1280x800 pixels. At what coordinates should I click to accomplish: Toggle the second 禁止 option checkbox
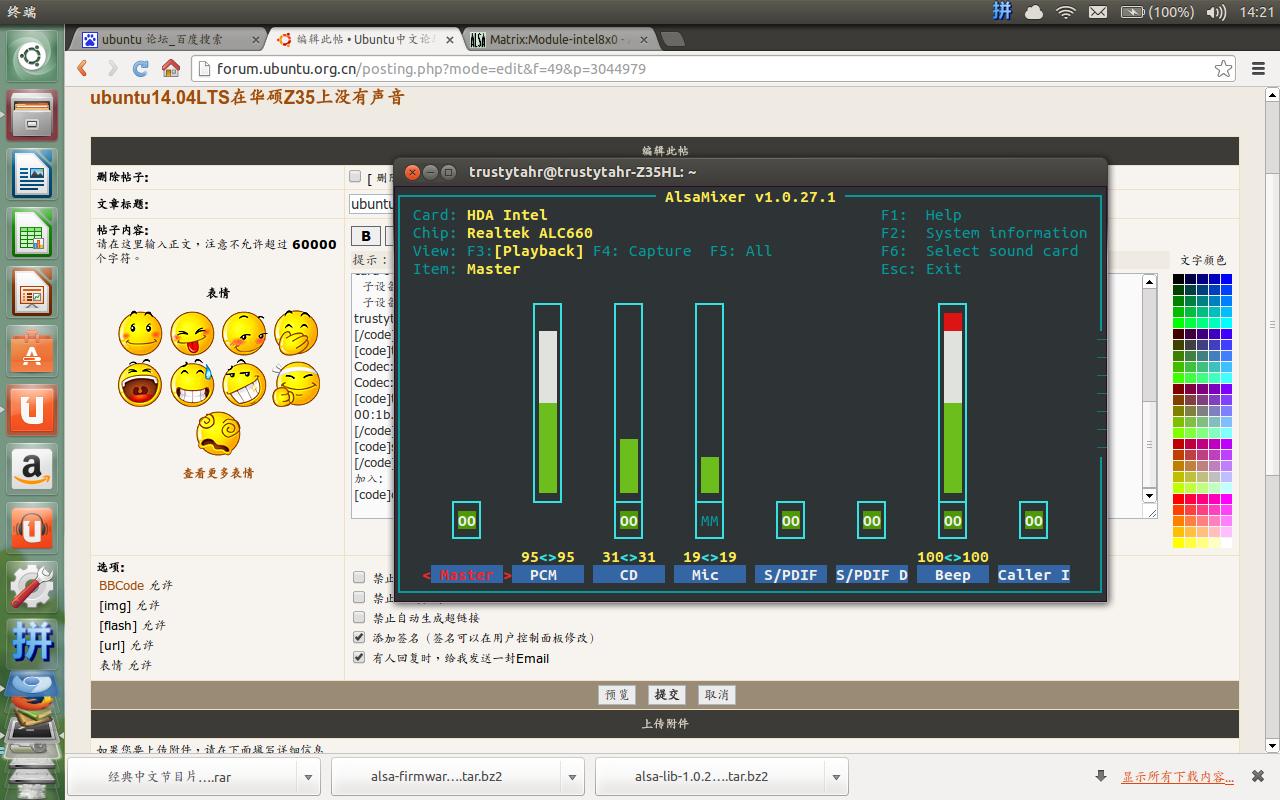pyautogui.click(x=359, y=597)
